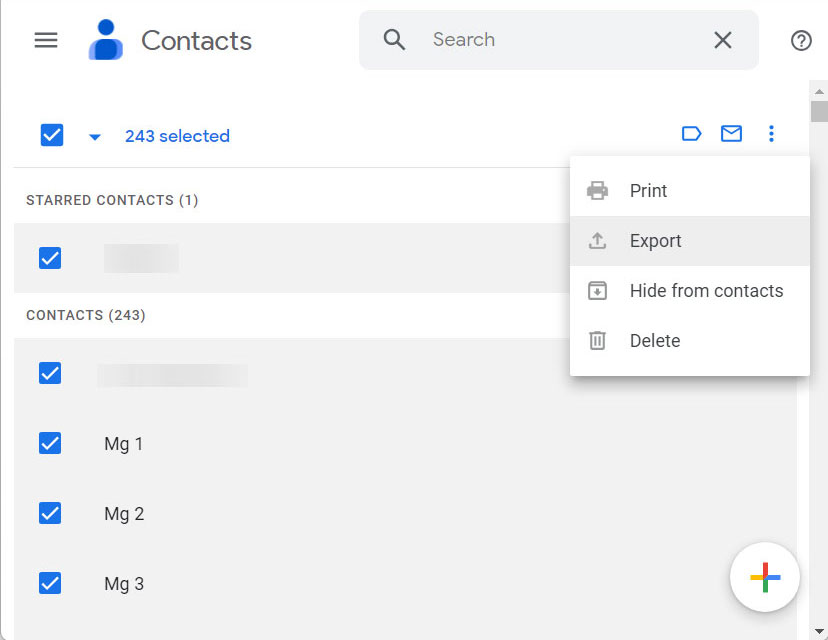Click the vertical scrollbar thumb
This screenshot has width=828, height=640.
click(819, 110)
